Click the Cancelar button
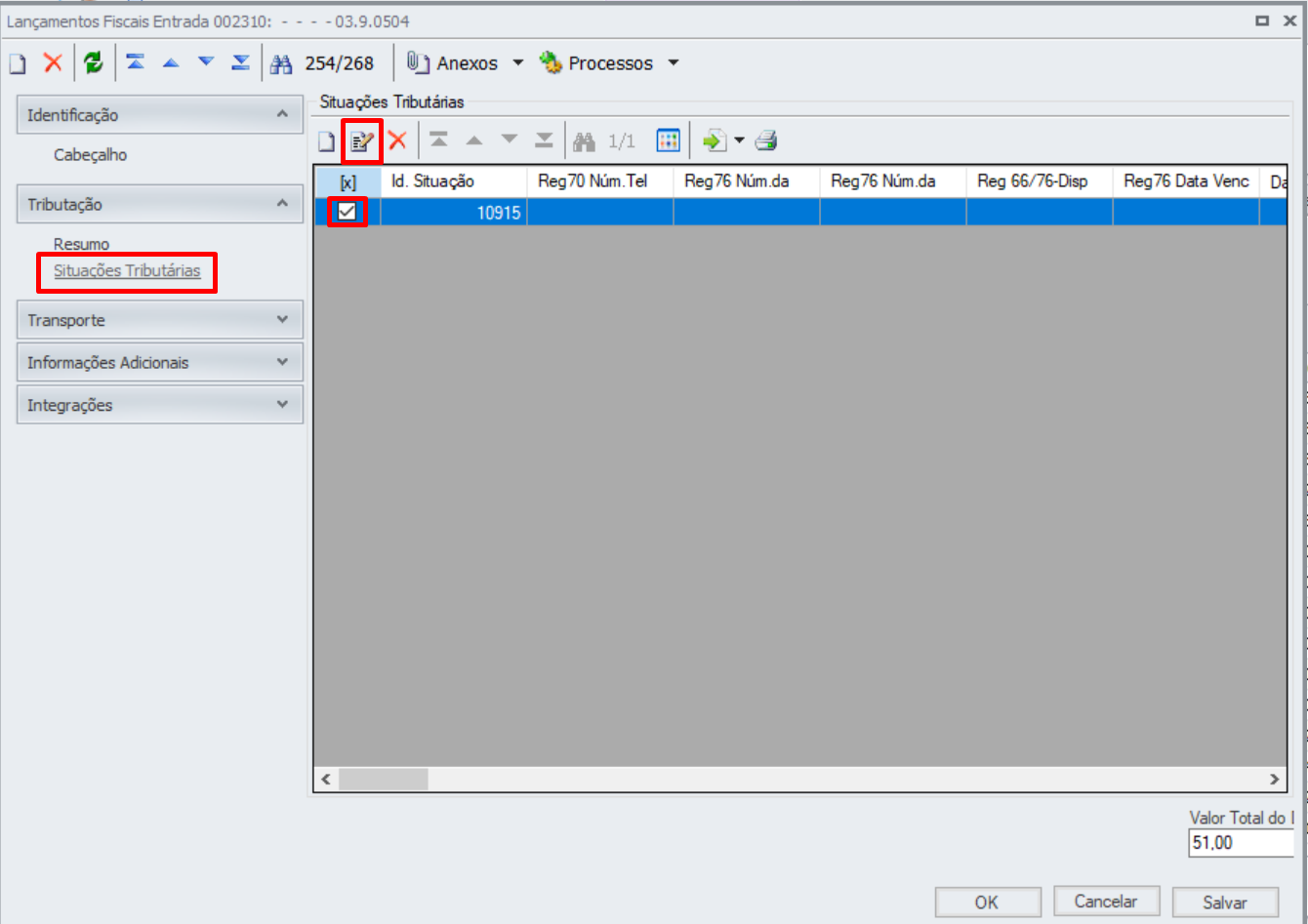Image resolution: width=1308 pixels, height=924 pixels. tap(1106, 901)
